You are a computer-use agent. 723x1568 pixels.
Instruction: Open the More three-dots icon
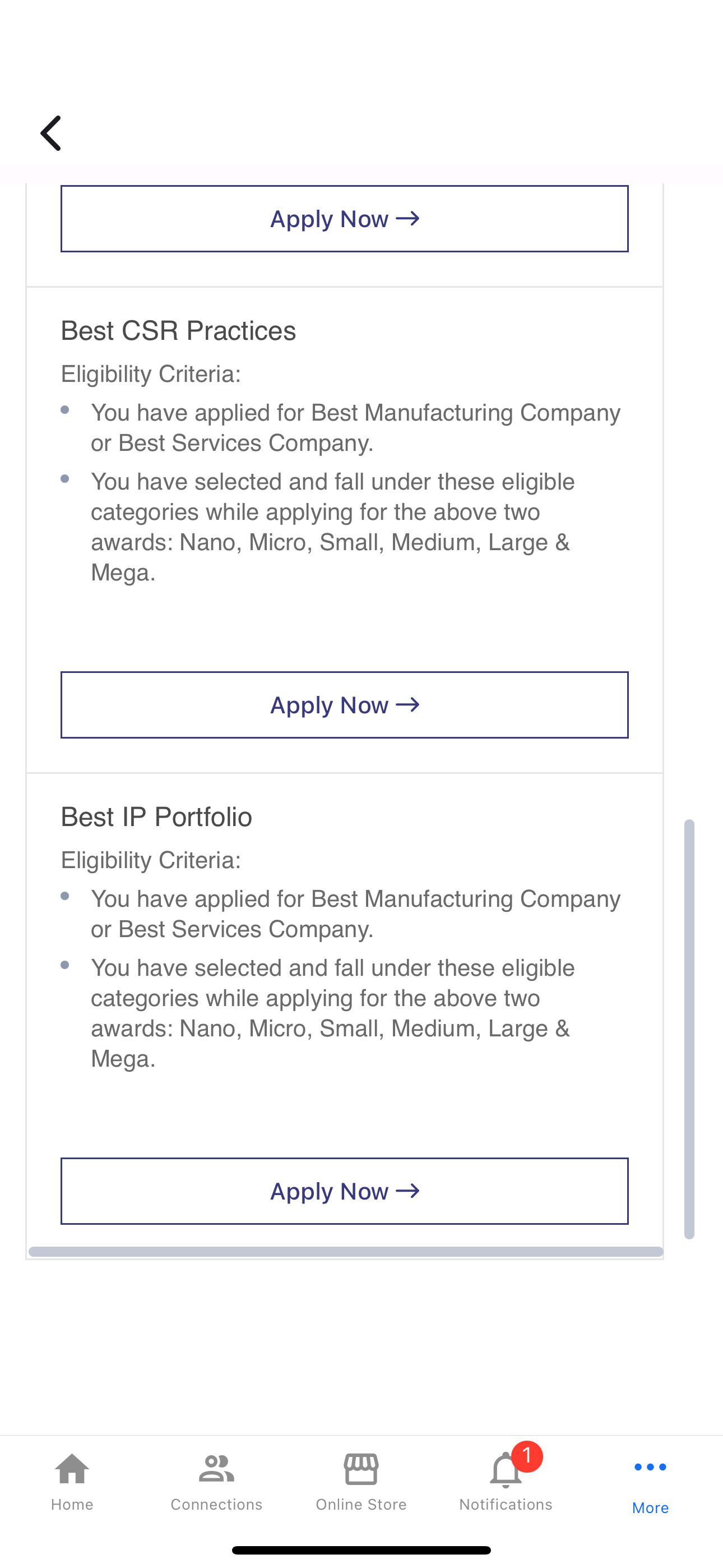pos(650,1467)
